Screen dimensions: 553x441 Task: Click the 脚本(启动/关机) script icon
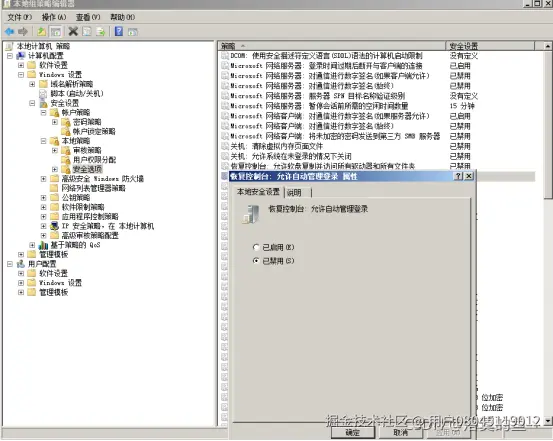43,93
